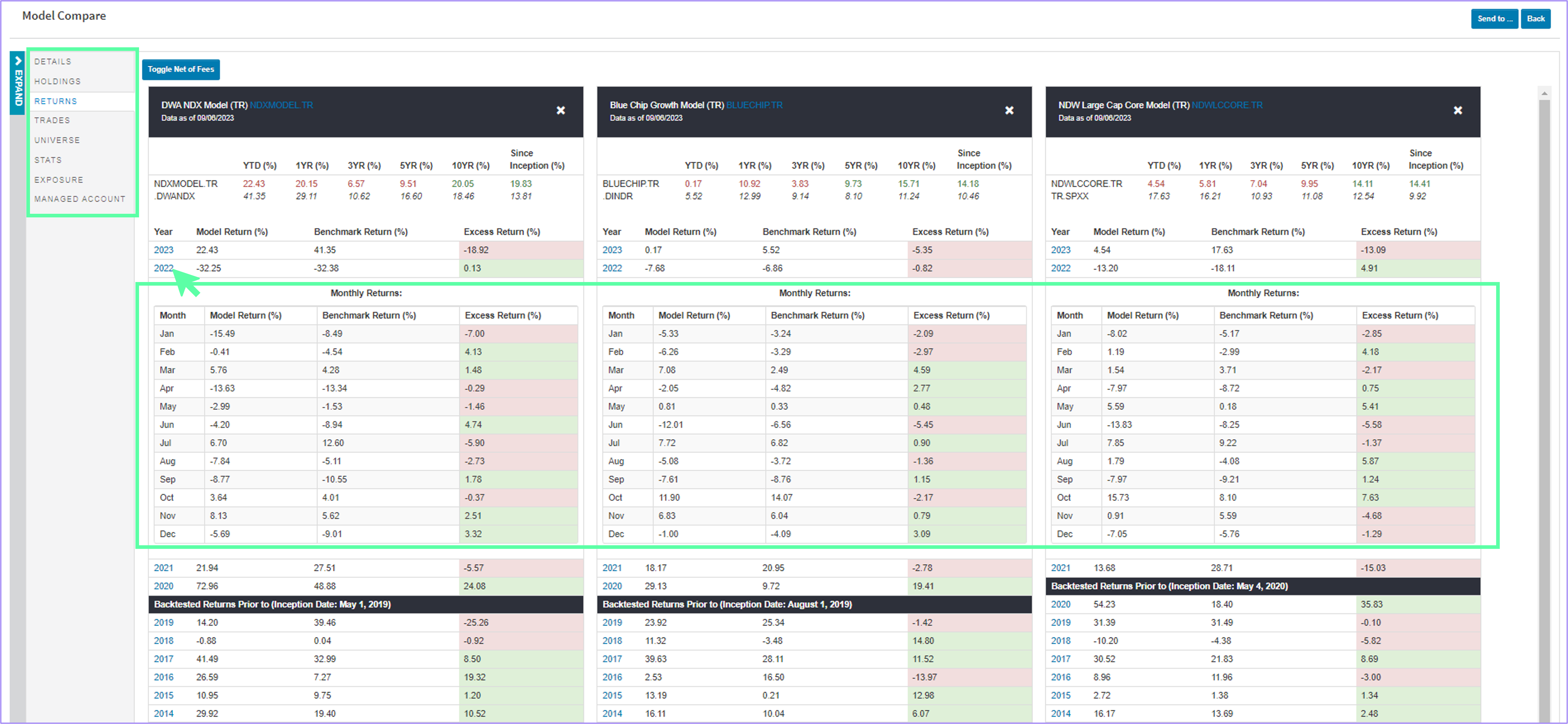Switch to the TRADES section
The height and width of the screenshot is (724, 1568).
pyautogui.click(x=52, y=121)
